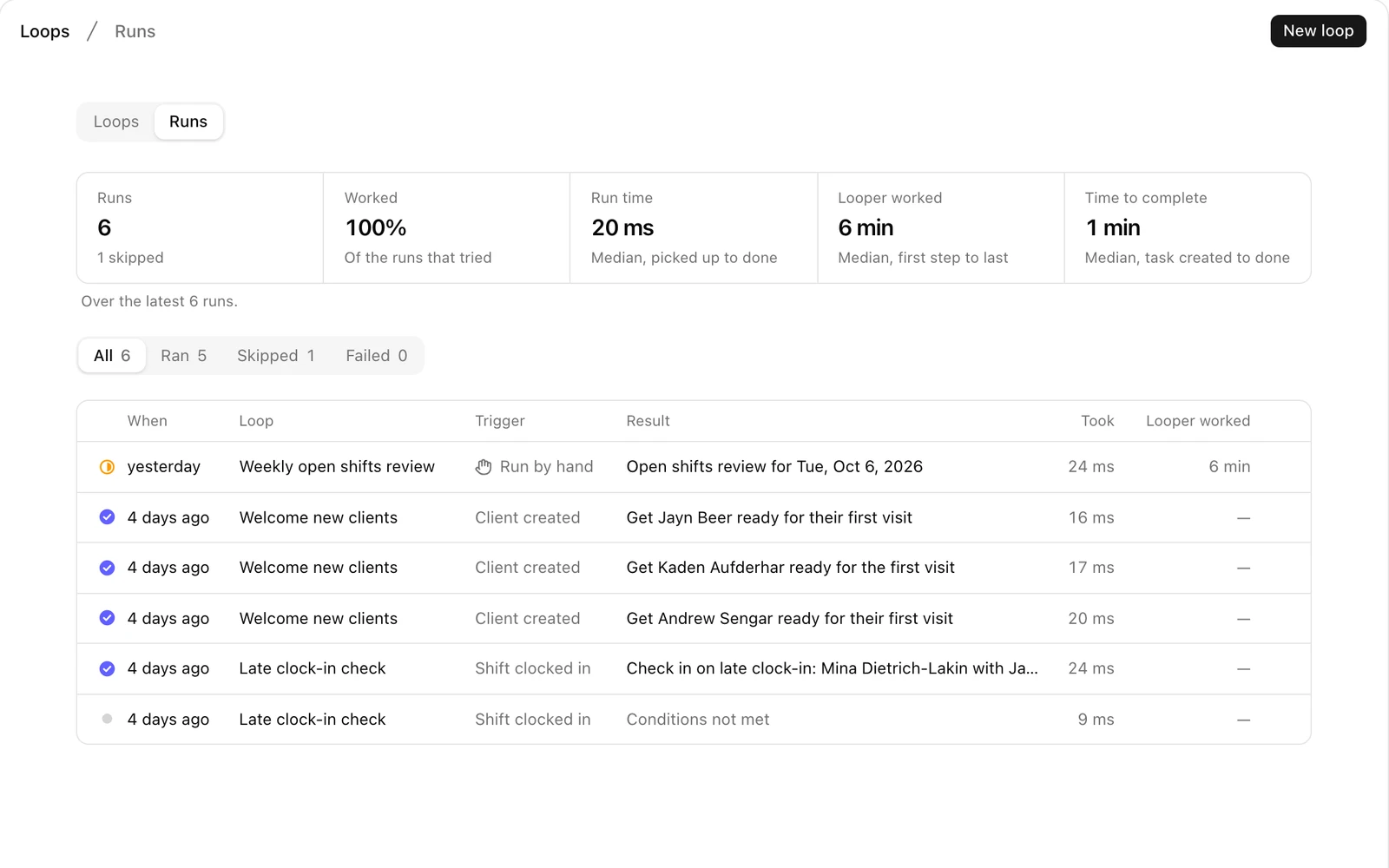Viewport: 1389px width, 868px height.
Task: Open the Run time 20 ms card
Action: (x=694, y=227)
